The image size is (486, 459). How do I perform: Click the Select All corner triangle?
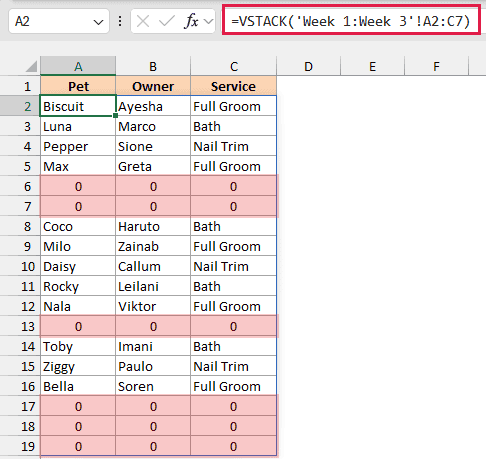[x=32, y=66]
